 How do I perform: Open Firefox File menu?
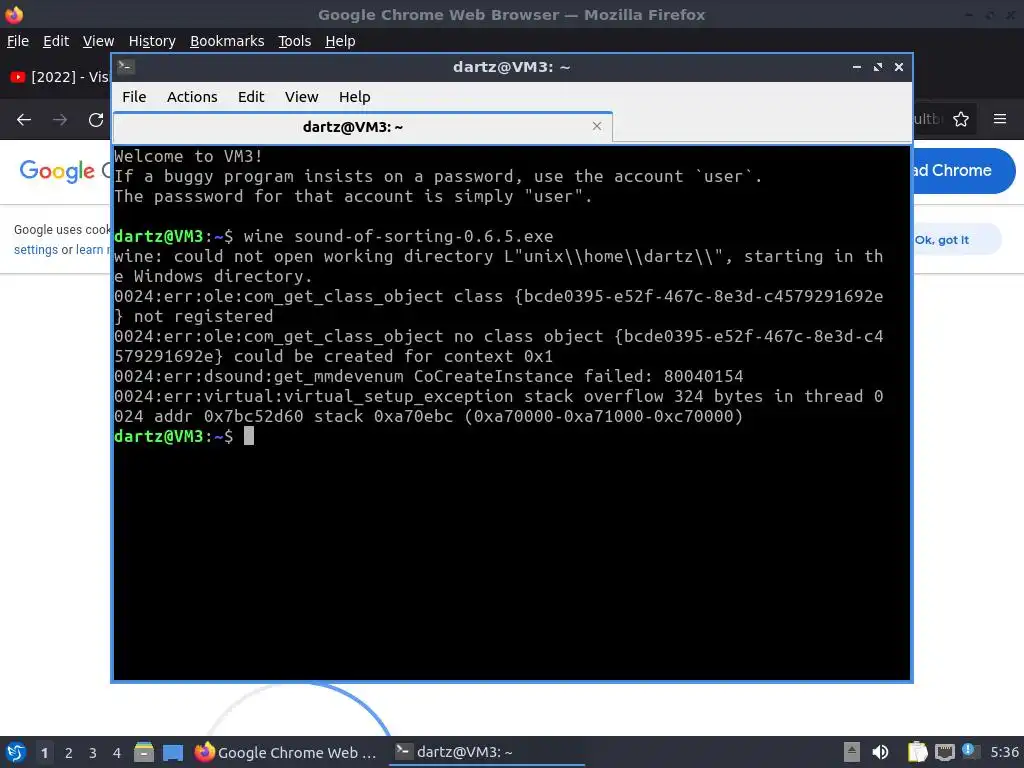coord(18,41)
